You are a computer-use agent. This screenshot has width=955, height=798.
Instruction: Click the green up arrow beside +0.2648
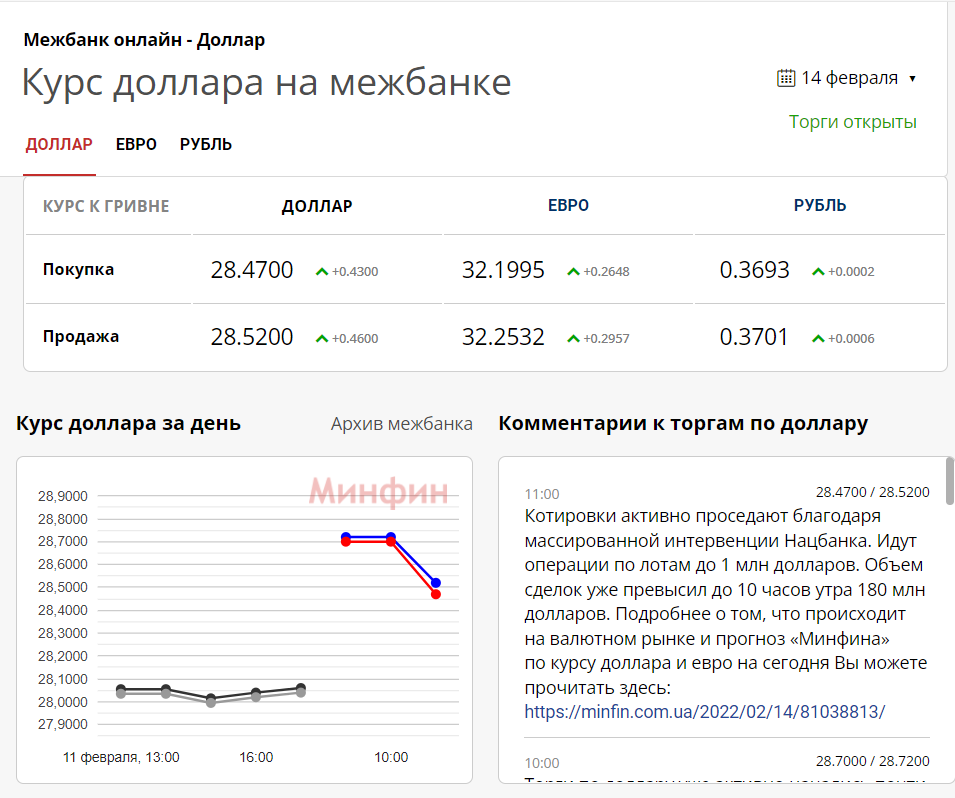pos(572,270)
